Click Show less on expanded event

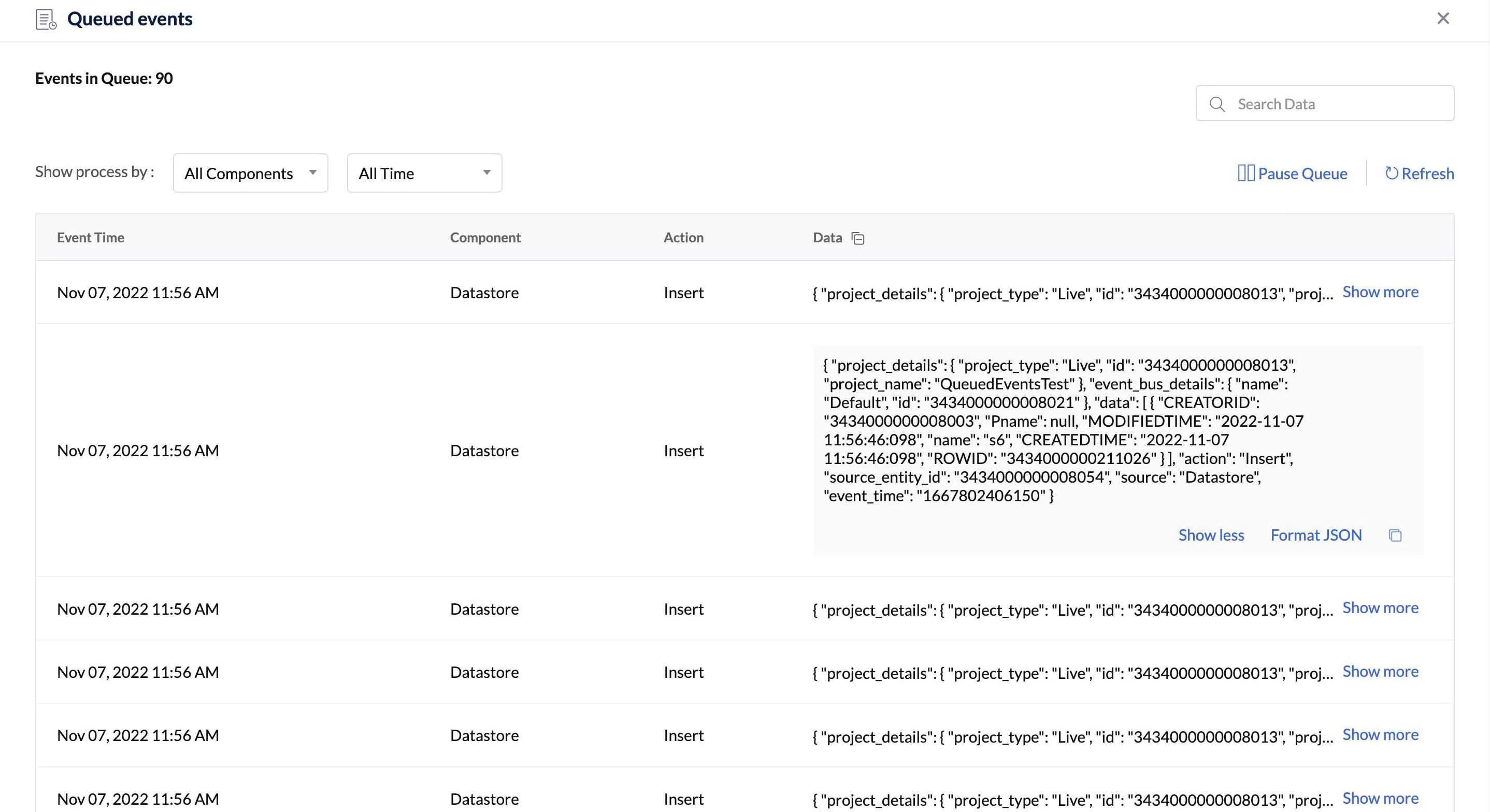point(1211,535)
